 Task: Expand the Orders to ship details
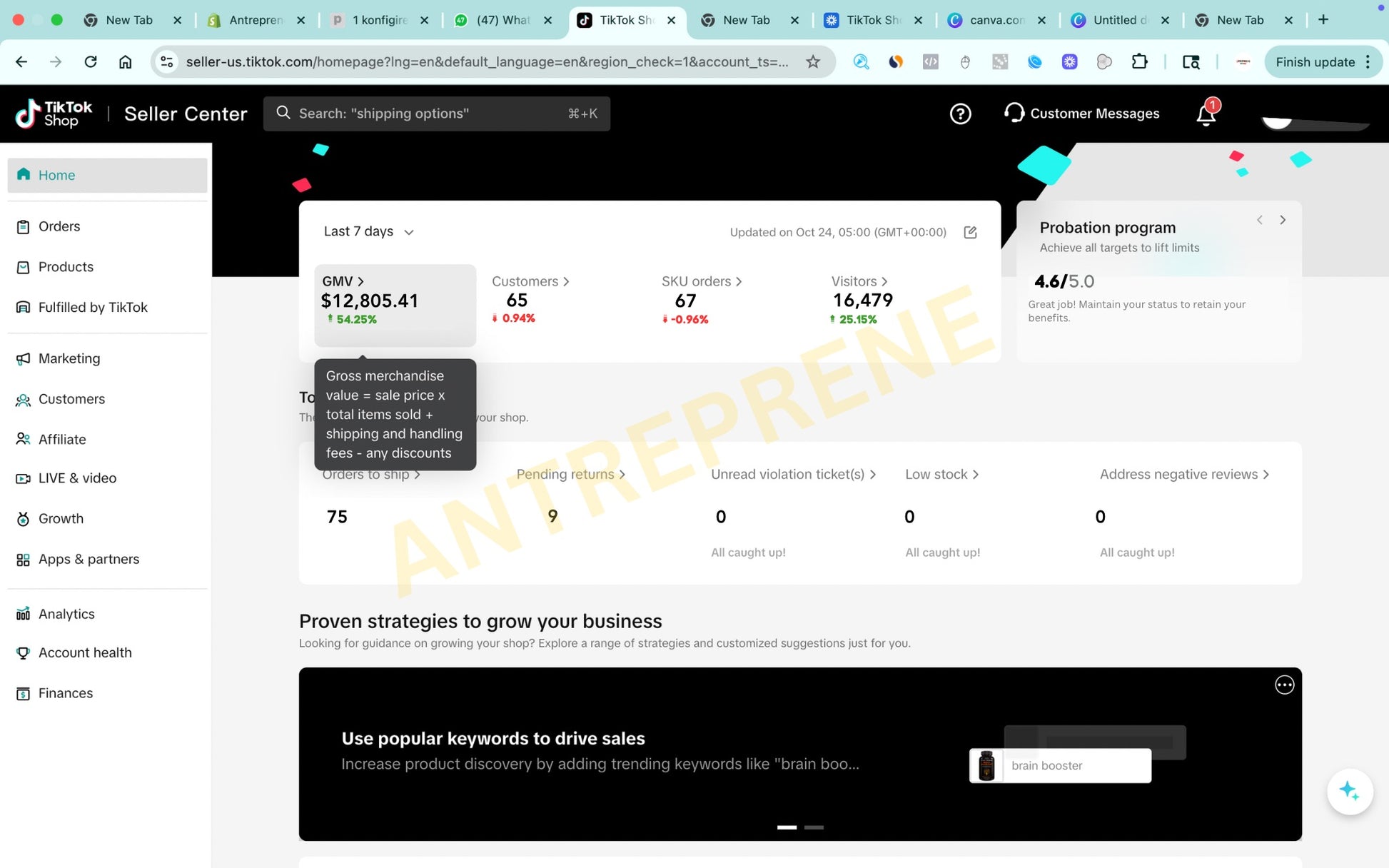[371, 475]
